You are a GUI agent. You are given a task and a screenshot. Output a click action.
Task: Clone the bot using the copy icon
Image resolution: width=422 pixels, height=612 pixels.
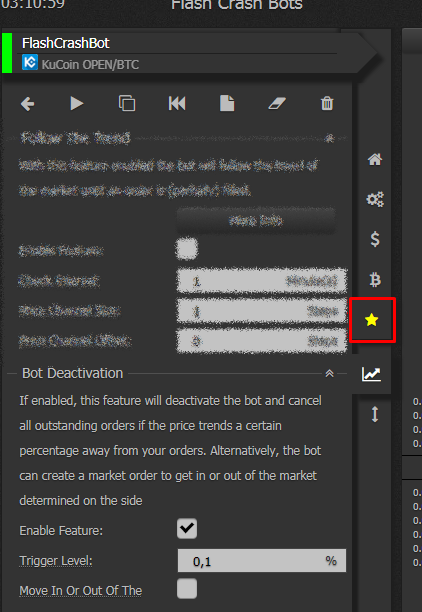[x=127, y=103]
